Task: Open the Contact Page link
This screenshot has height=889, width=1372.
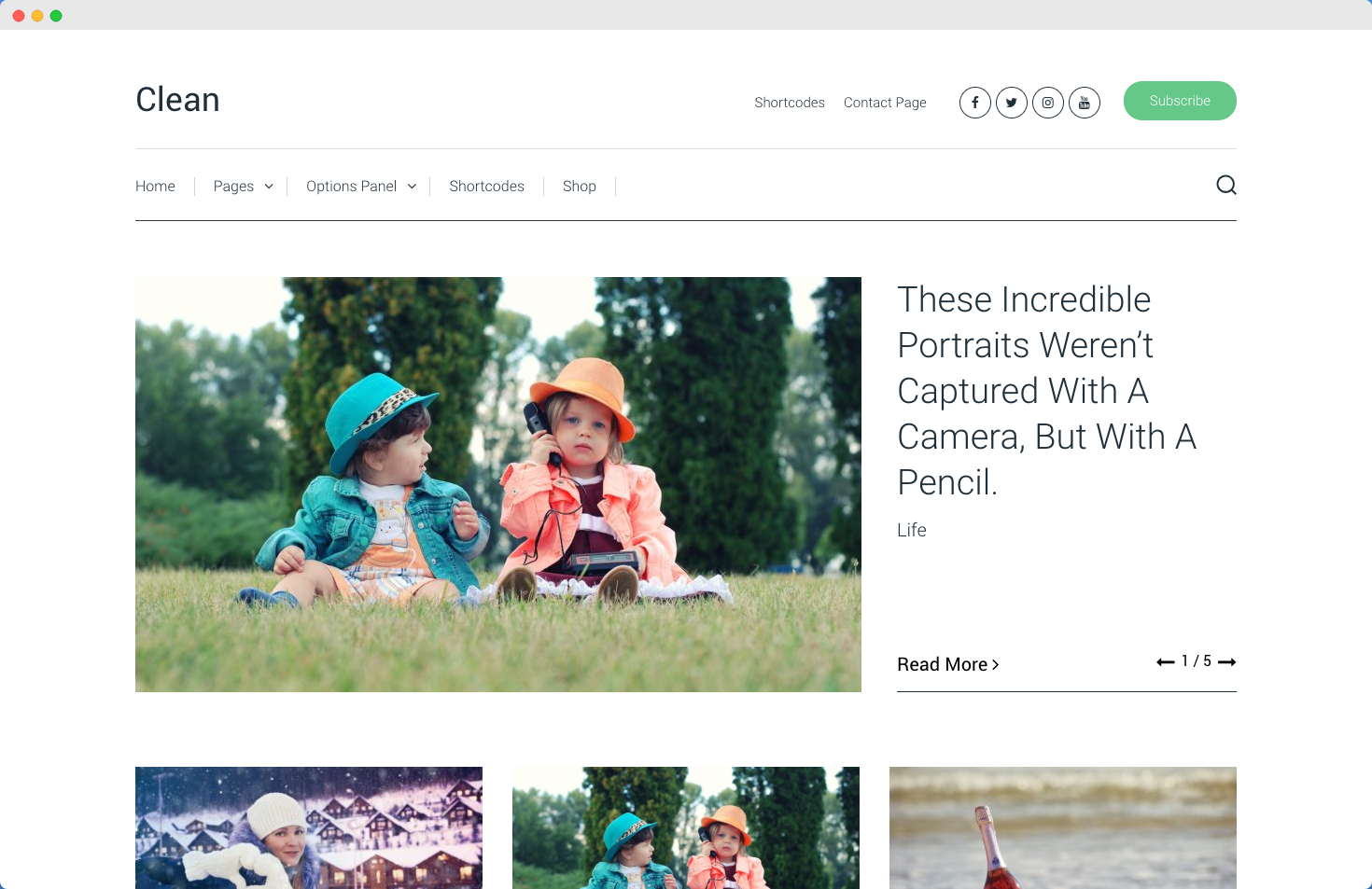Action: tap(885, 103)
